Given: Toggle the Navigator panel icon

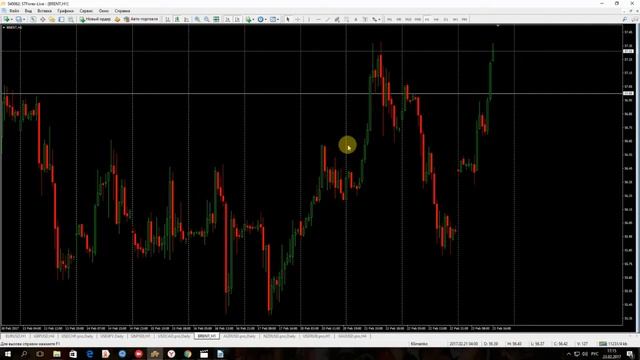Looking at the screenshot, I should pos(52,19).
